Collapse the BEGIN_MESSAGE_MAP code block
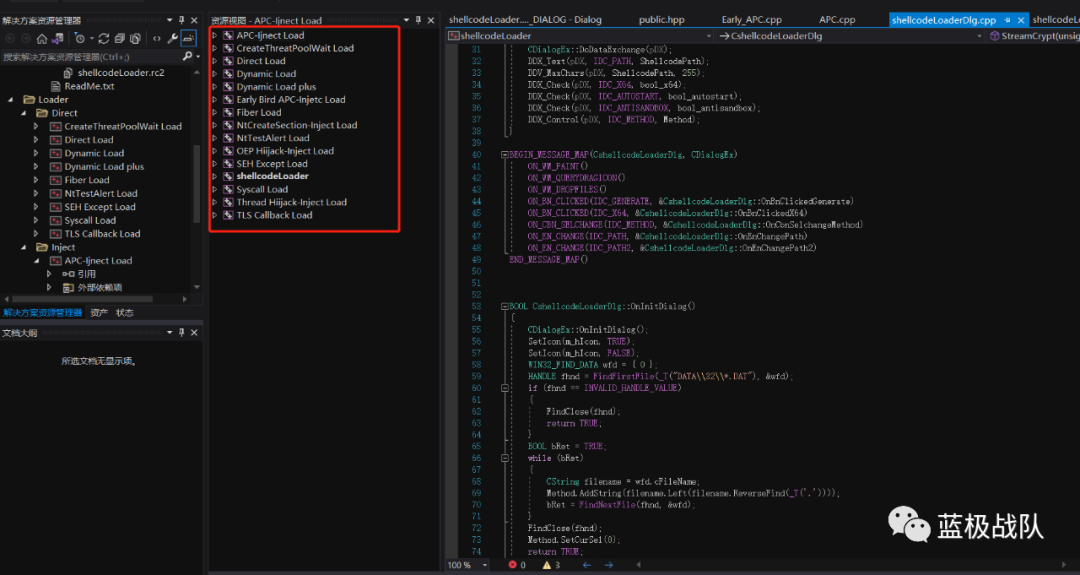This screenshot has height=575, width=1080. pos(505,155)
